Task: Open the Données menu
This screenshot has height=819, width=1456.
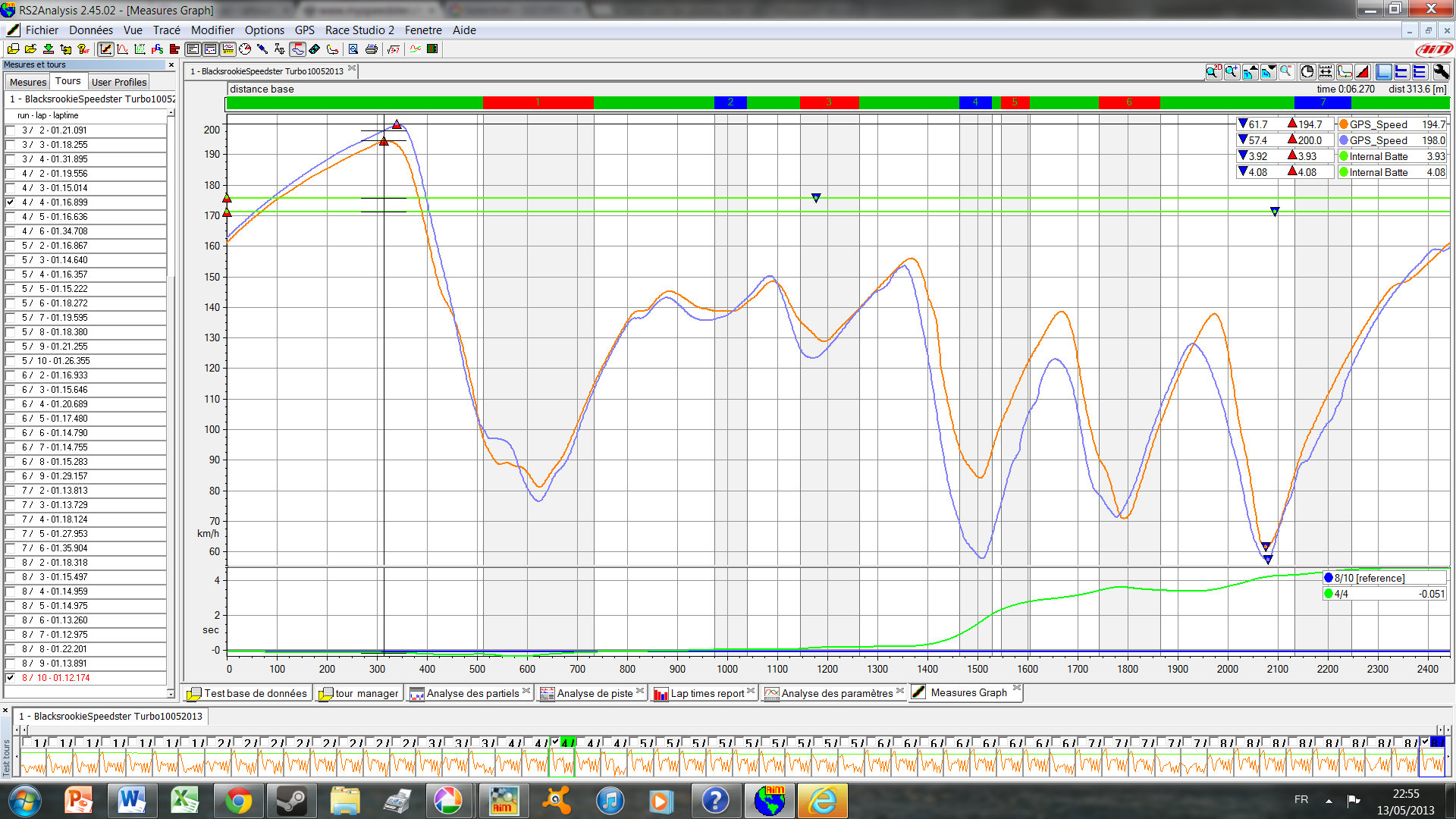Action: [91, 30]
